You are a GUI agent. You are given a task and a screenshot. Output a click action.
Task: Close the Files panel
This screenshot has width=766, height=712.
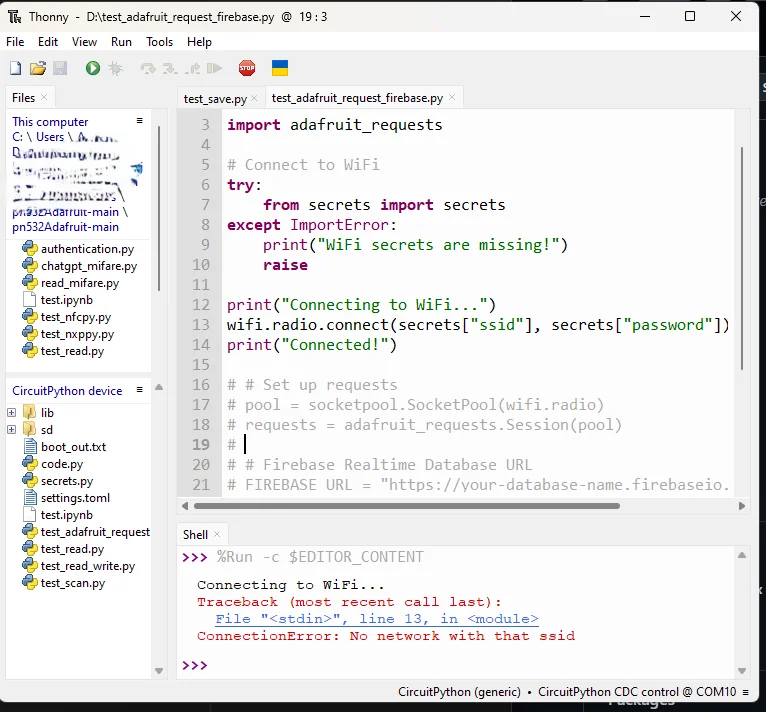coord(44,97)
